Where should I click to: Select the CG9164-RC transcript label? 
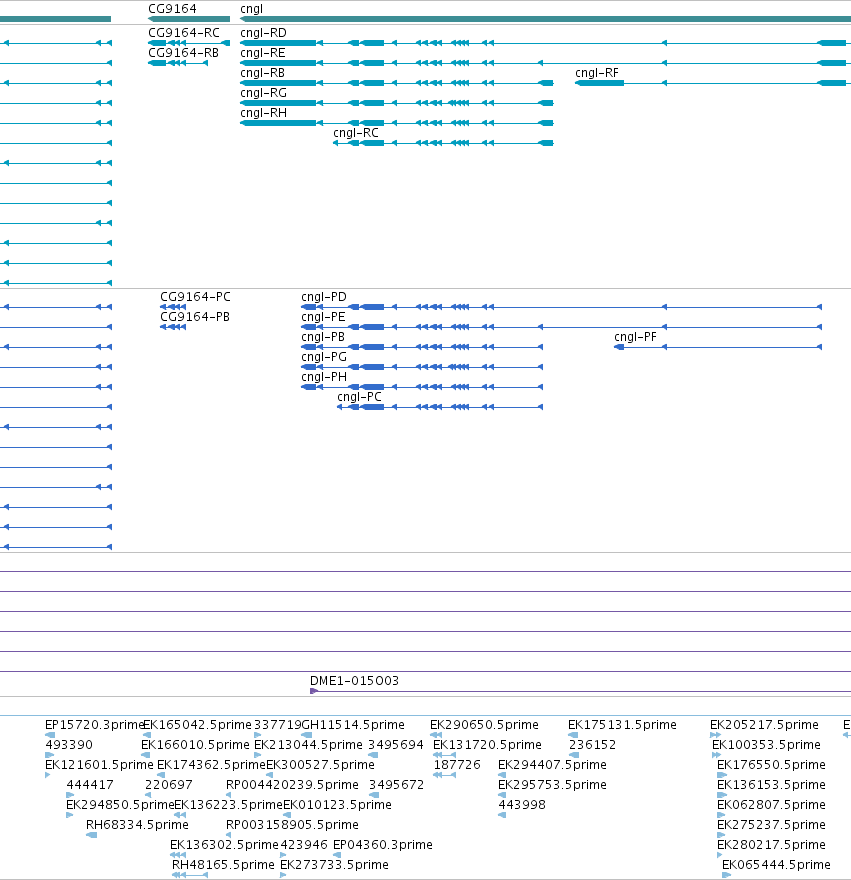tap(184, 33)
